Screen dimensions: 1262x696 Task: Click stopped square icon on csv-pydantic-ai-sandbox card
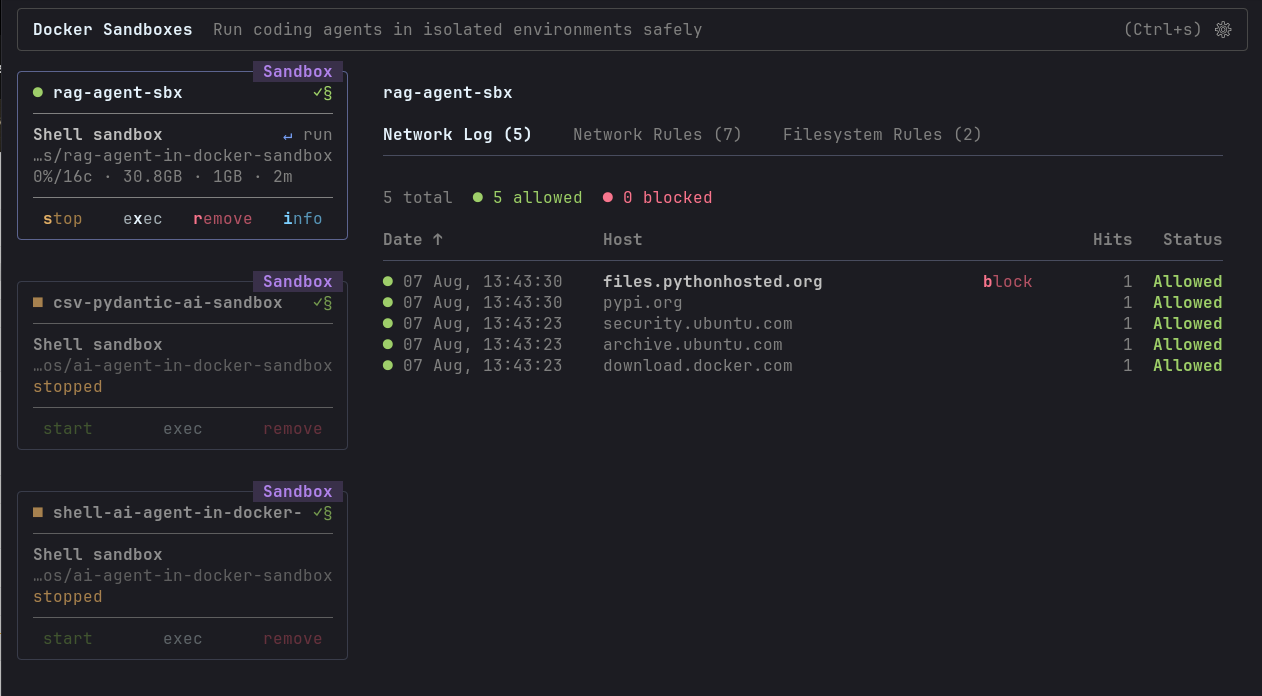38,303
